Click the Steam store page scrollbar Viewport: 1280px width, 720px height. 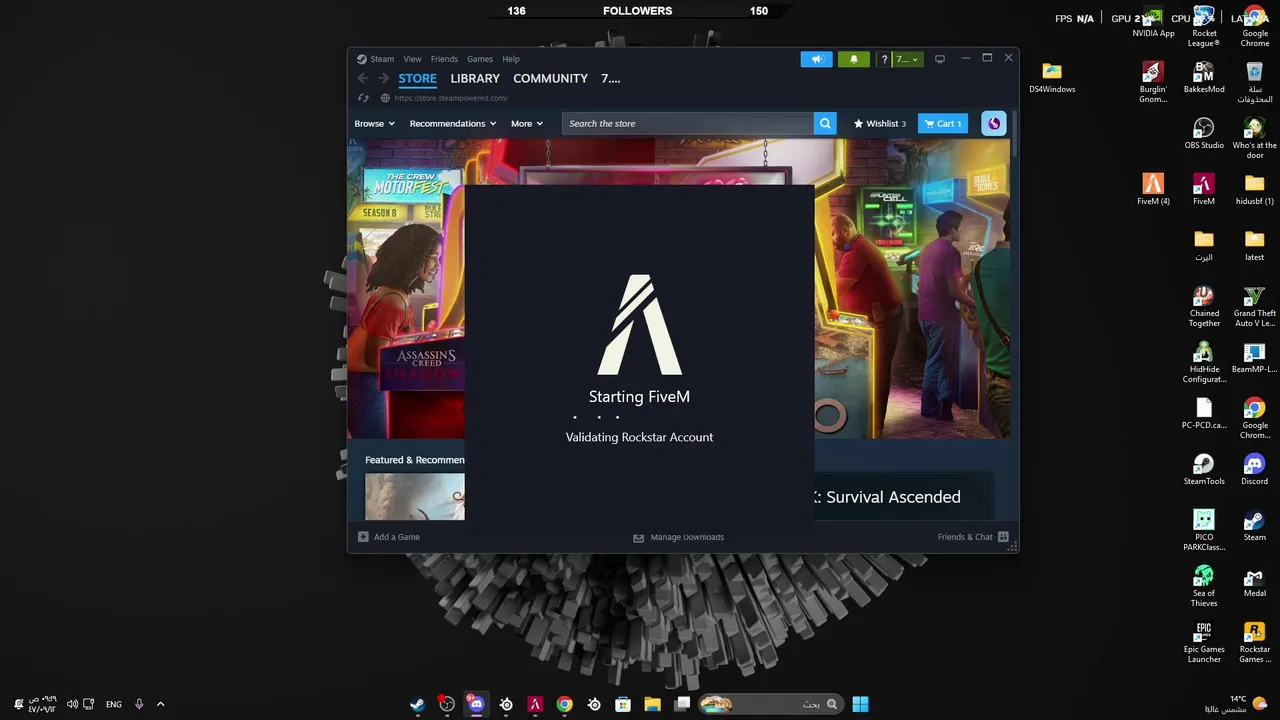click(x=1015, y=133)
